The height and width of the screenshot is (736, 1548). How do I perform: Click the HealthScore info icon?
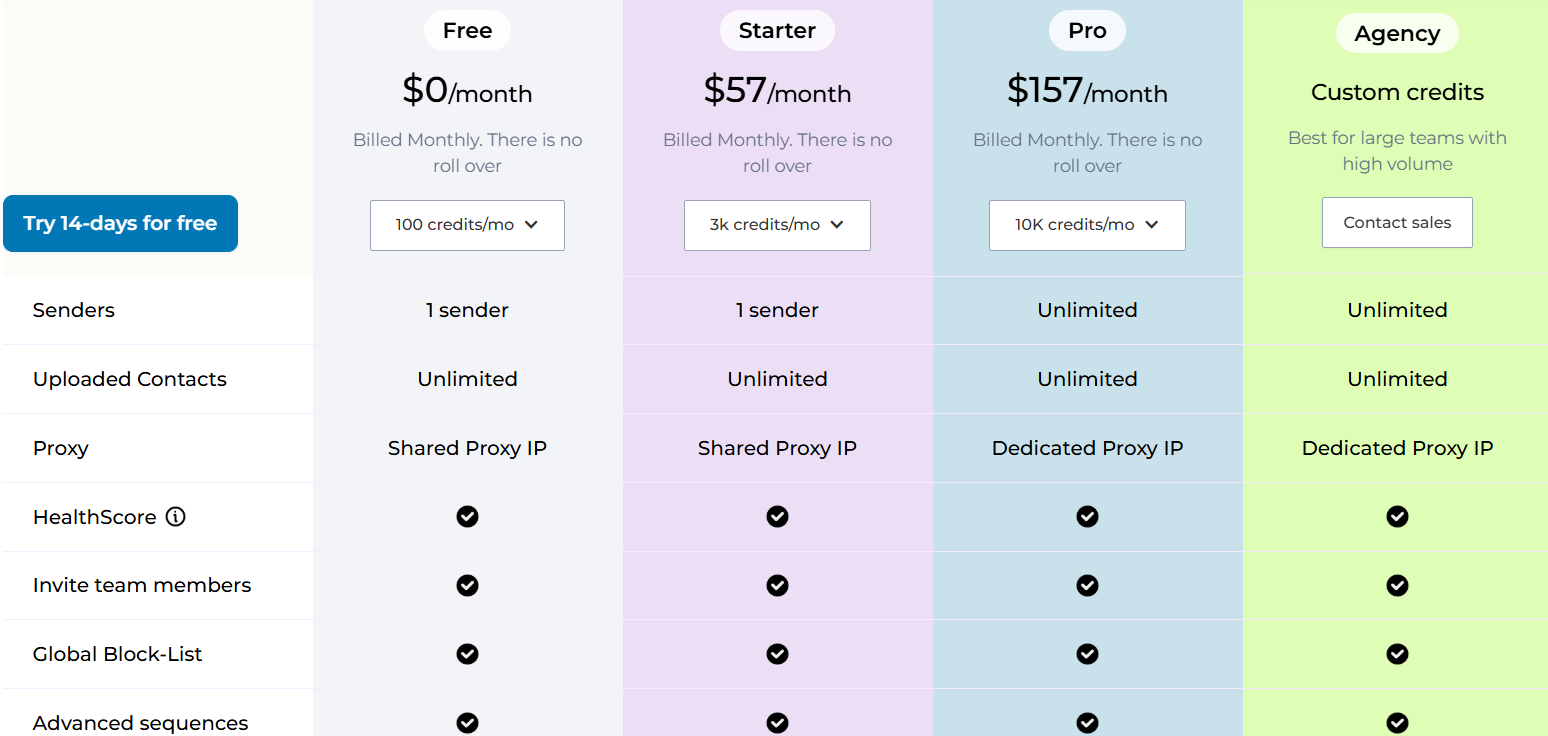(x=176, y=517)
